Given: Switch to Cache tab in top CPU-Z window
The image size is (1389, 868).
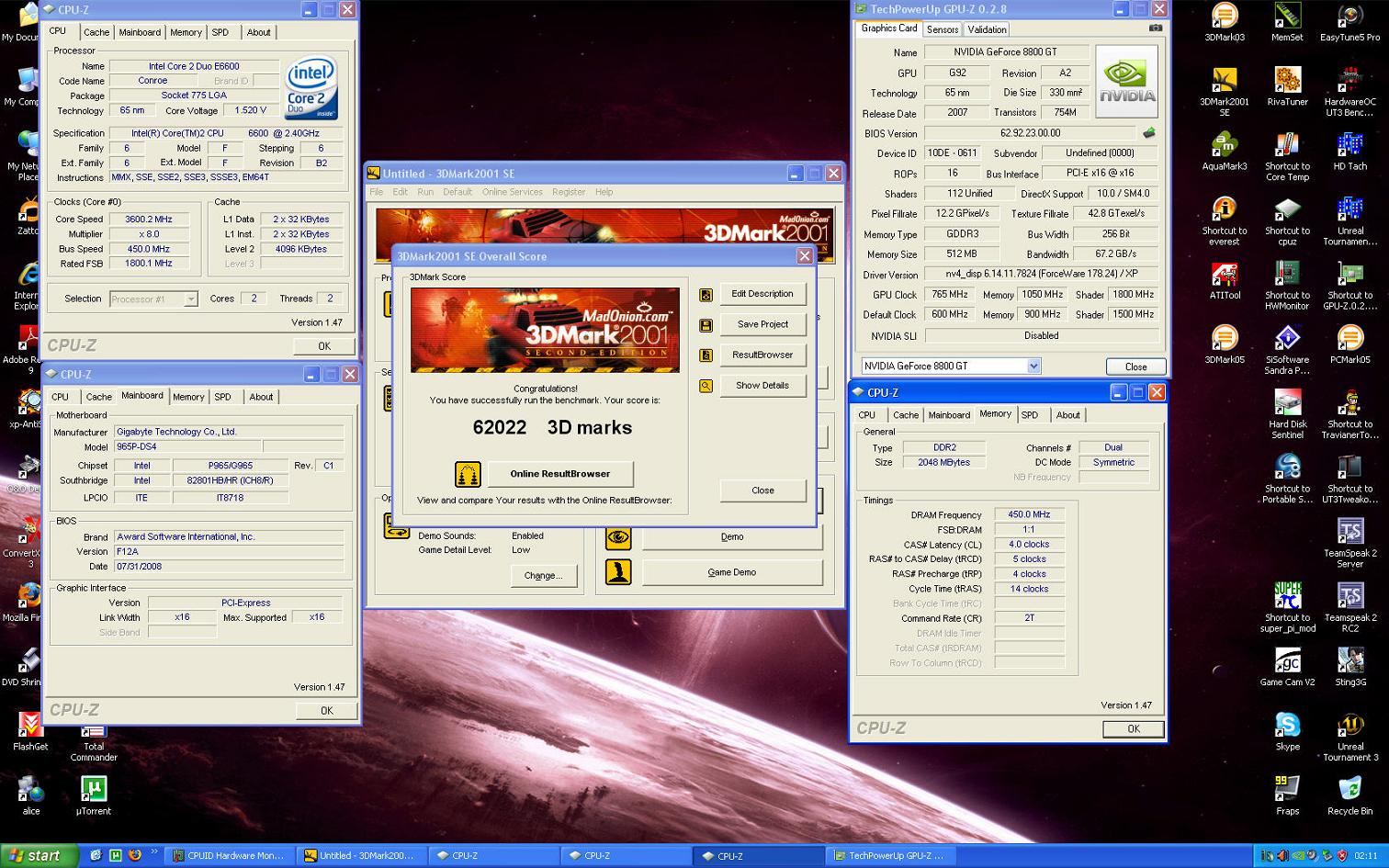Looking at the screenshot, I should (96, 32).
